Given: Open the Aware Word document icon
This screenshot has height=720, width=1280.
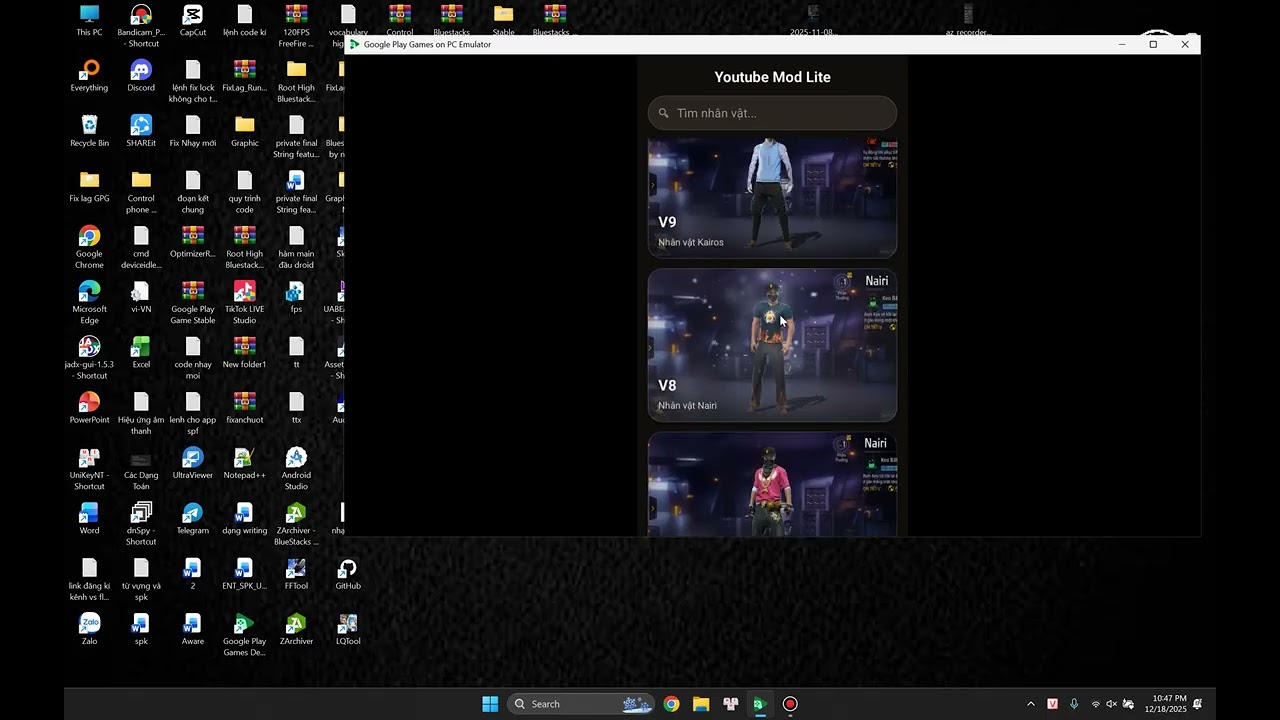Looking at the screenshot, I should (x=193, y=629).
